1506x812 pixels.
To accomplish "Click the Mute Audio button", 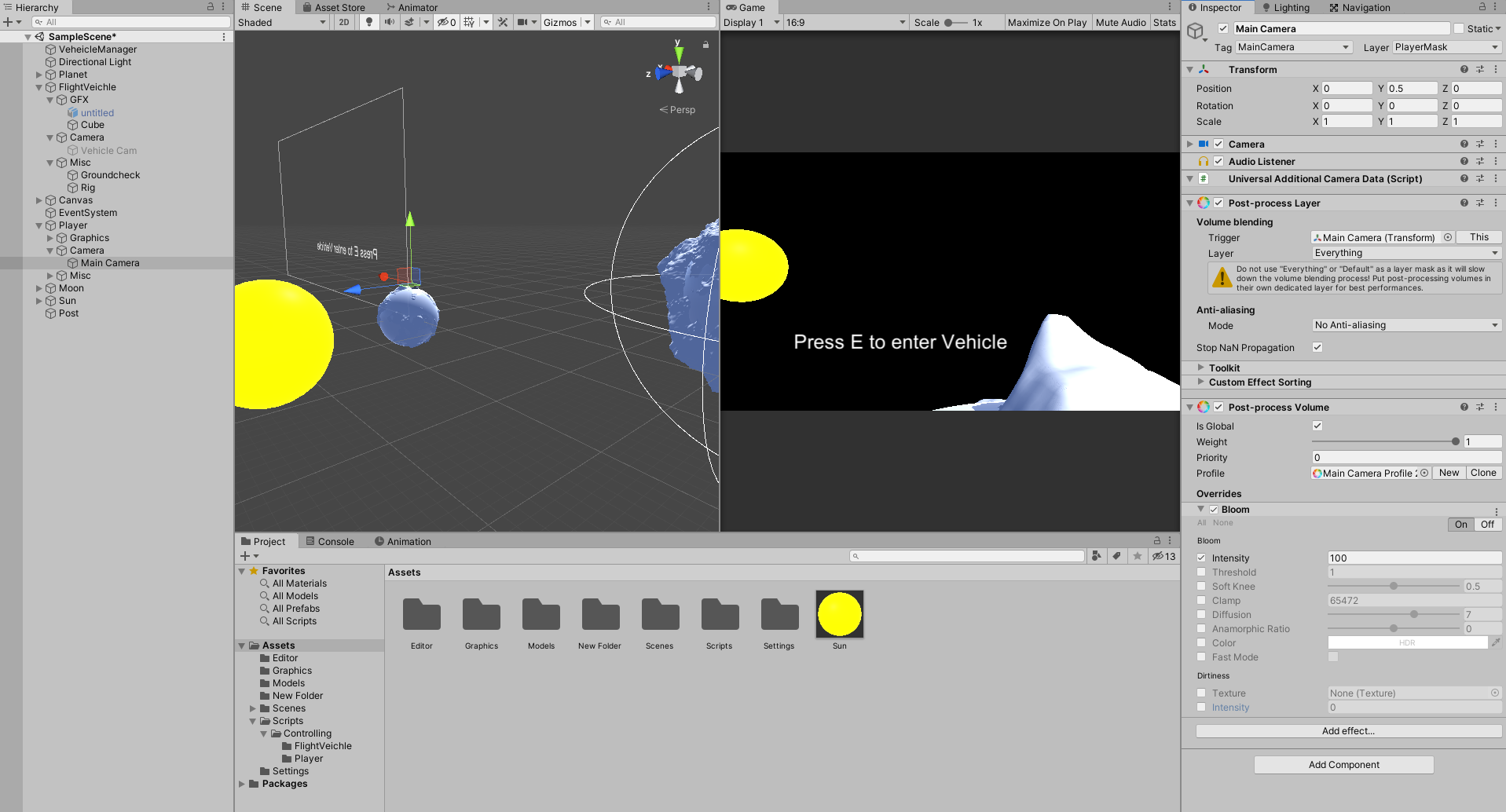I will click(1120, 22).
